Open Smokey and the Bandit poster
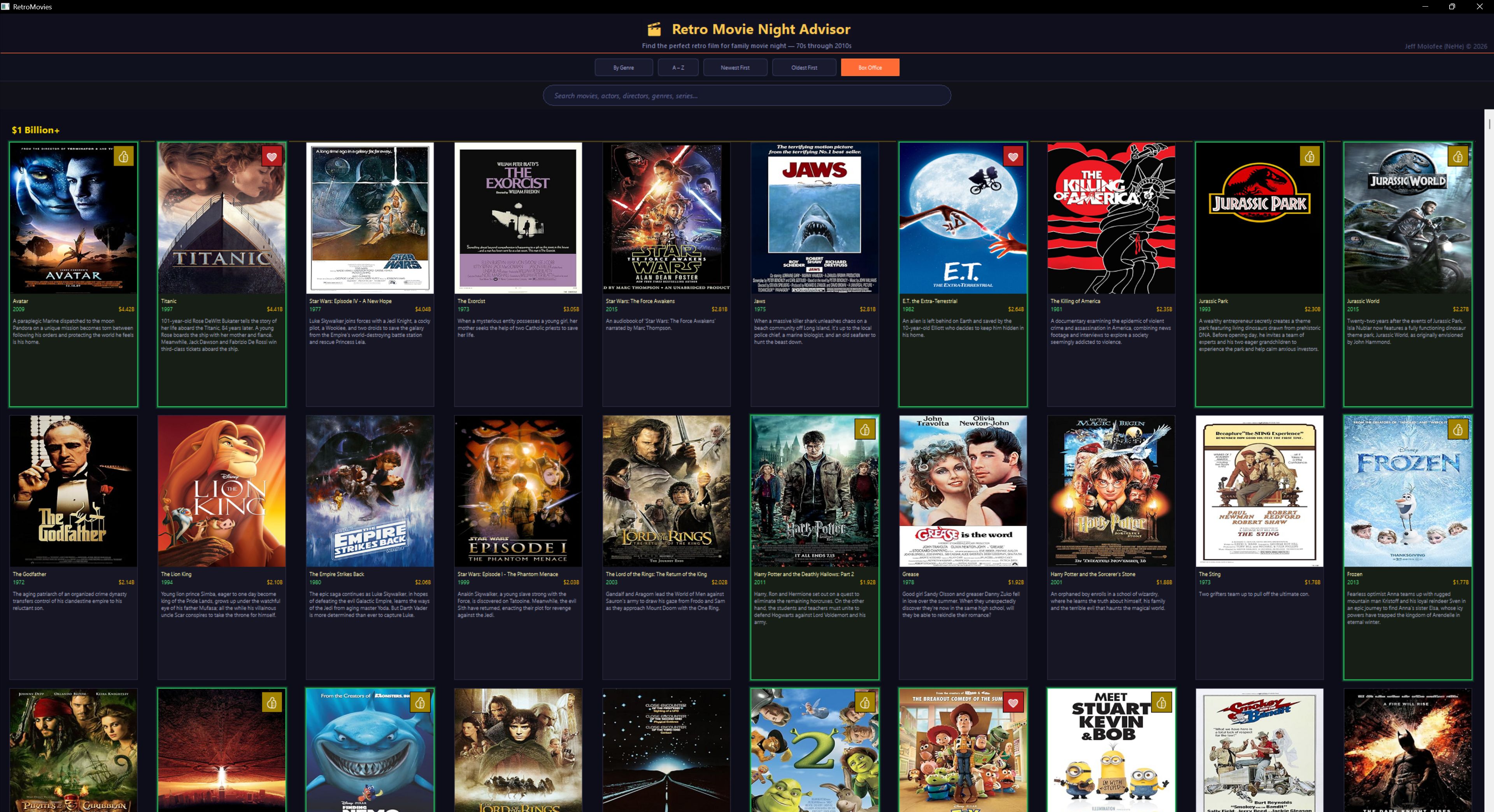This screenshot has height=812, width=1494. pos(1259,750)
